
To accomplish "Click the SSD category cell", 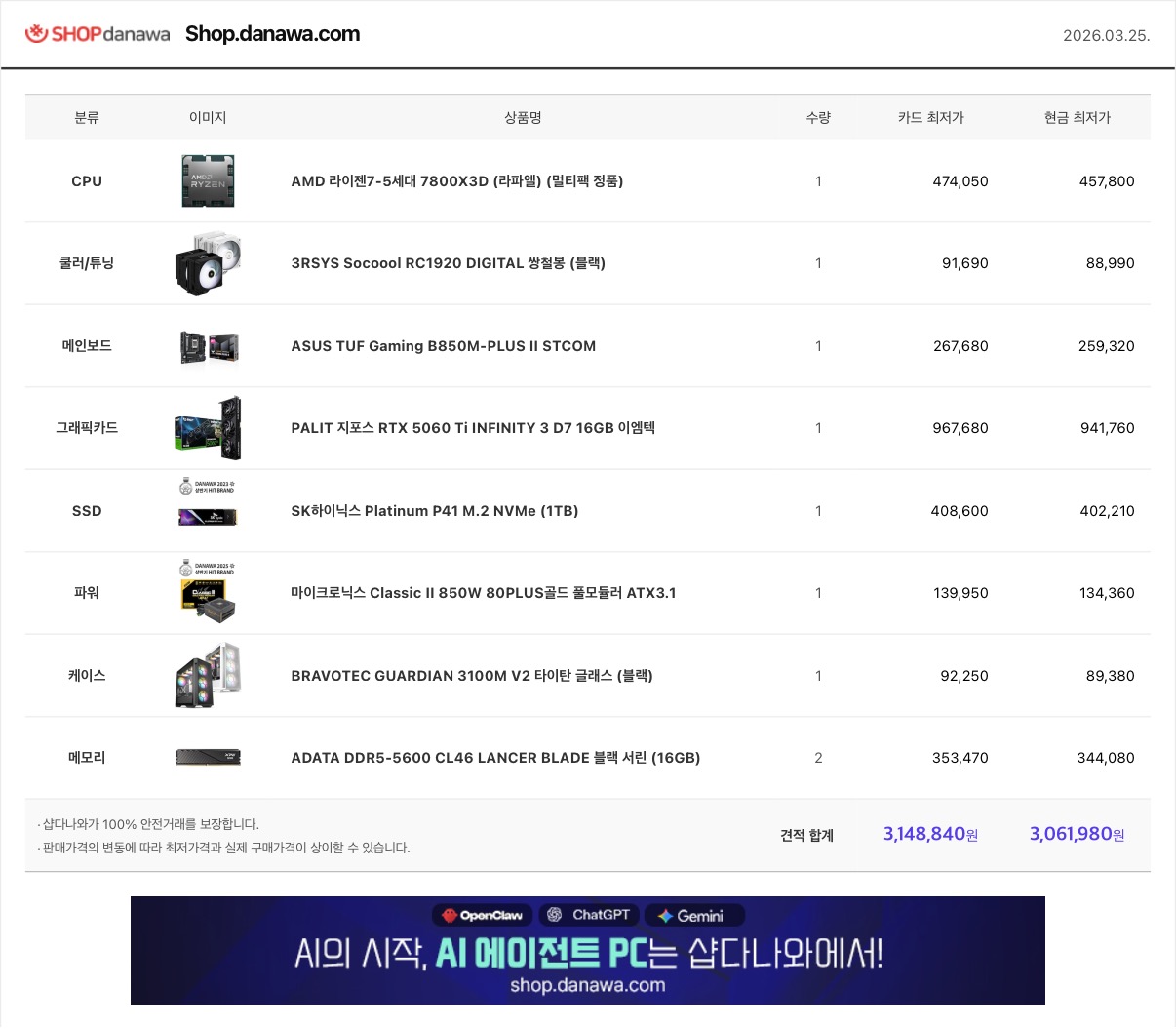I will [x=87, y=511].
